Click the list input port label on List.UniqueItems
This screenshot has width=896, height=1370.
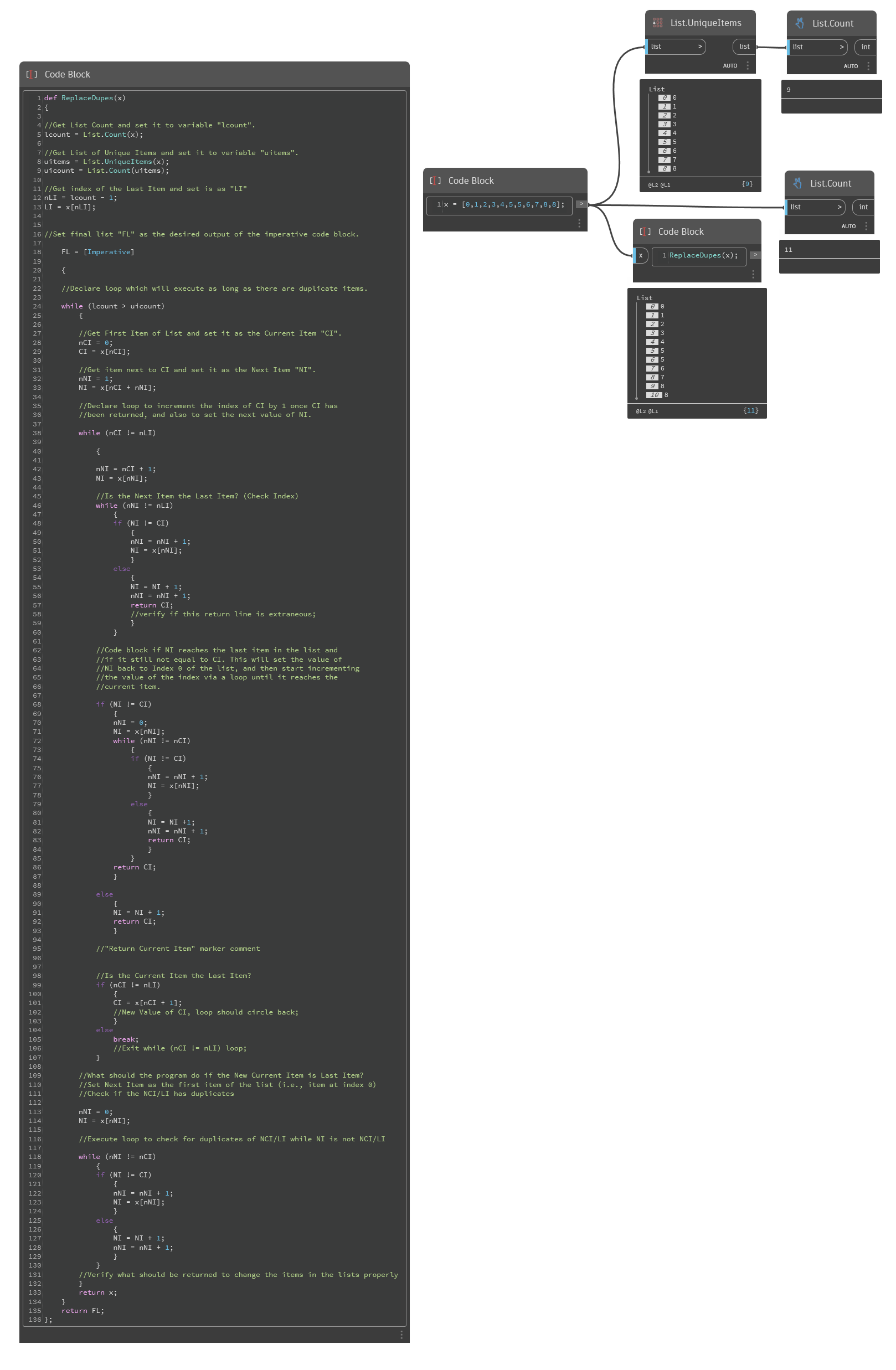[656, 47]
